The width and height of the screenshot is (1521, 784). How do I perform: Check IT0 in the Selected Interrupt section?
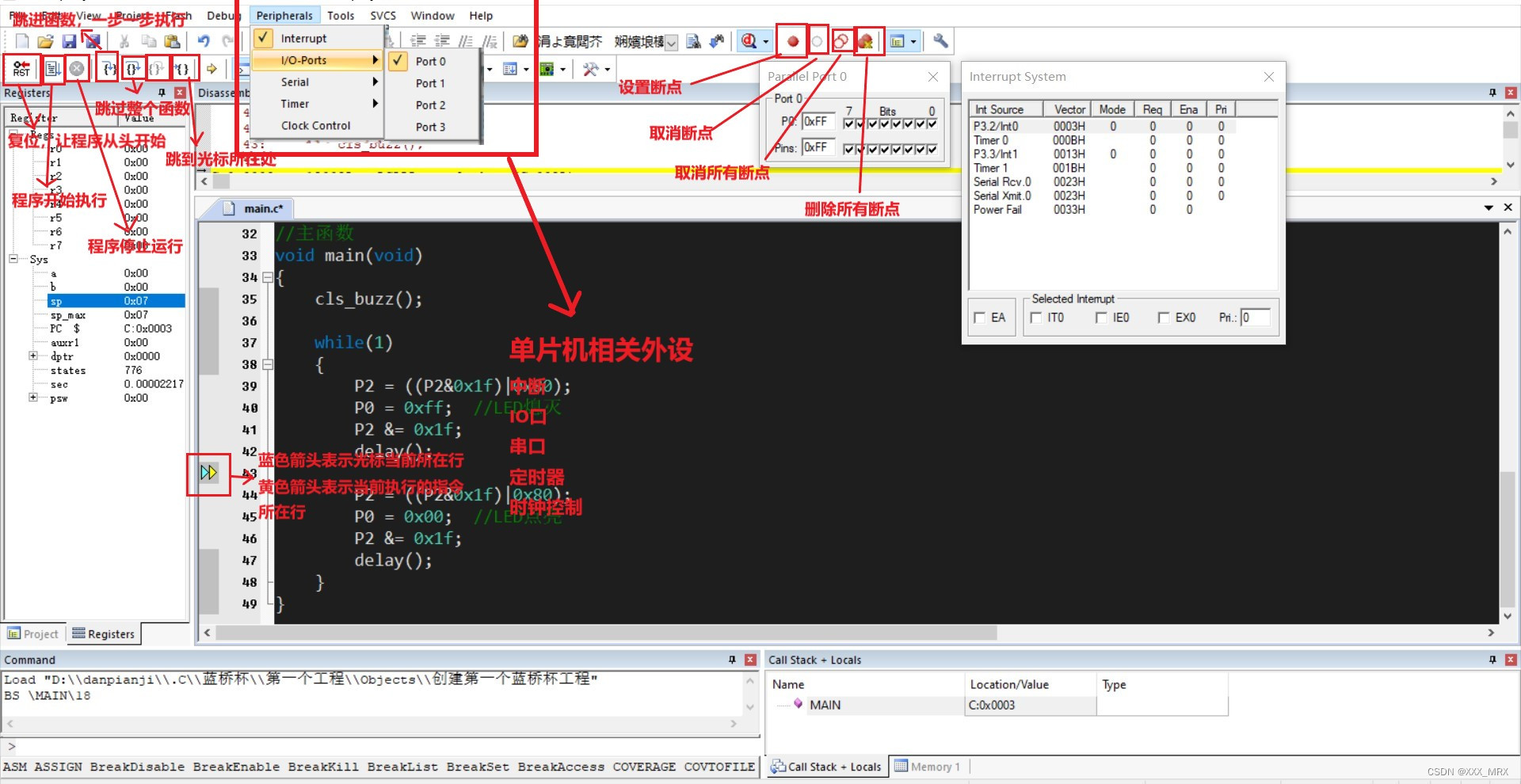[1037, 318]
